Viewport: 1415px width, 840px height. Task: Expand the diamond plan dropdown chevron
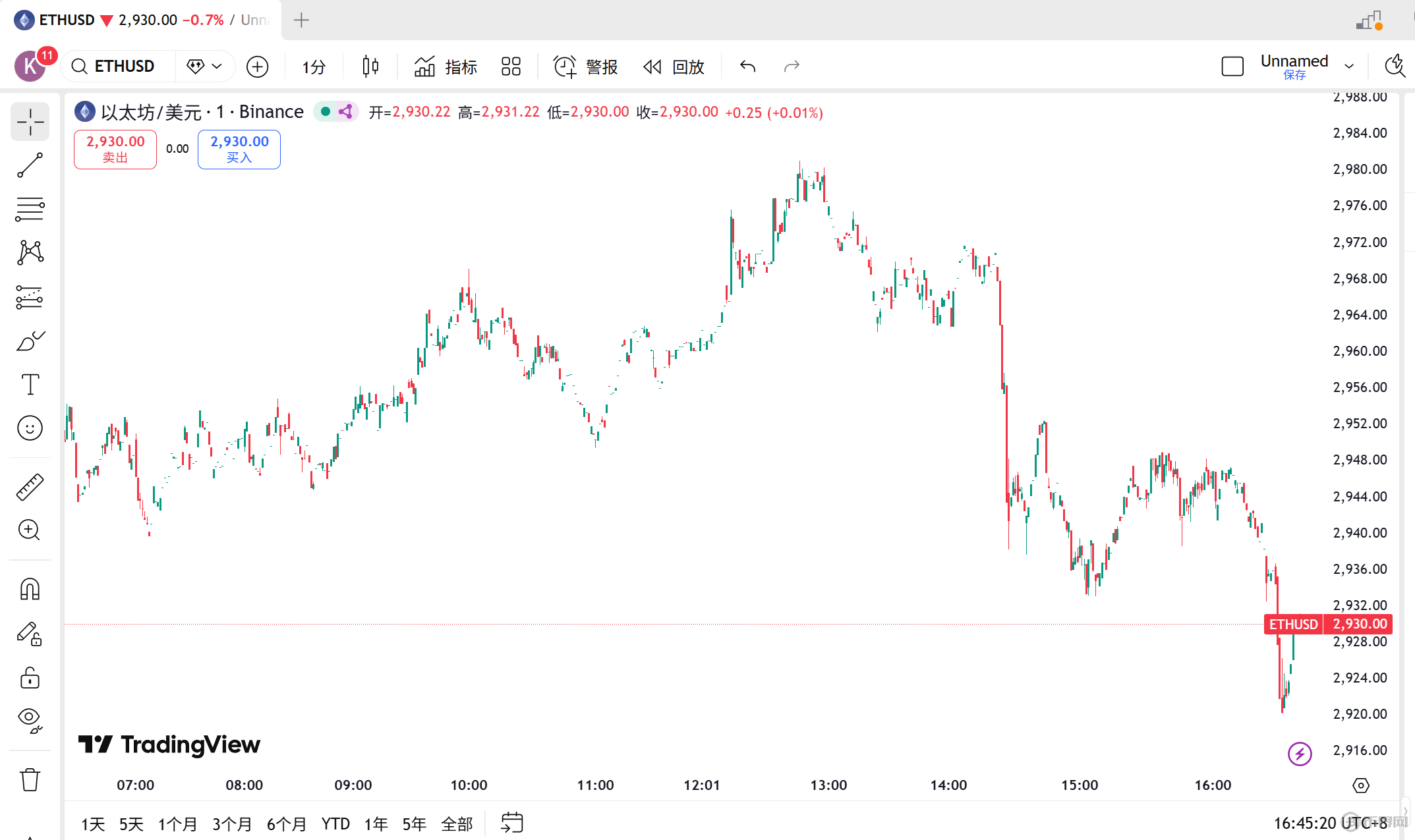(217, 67)
